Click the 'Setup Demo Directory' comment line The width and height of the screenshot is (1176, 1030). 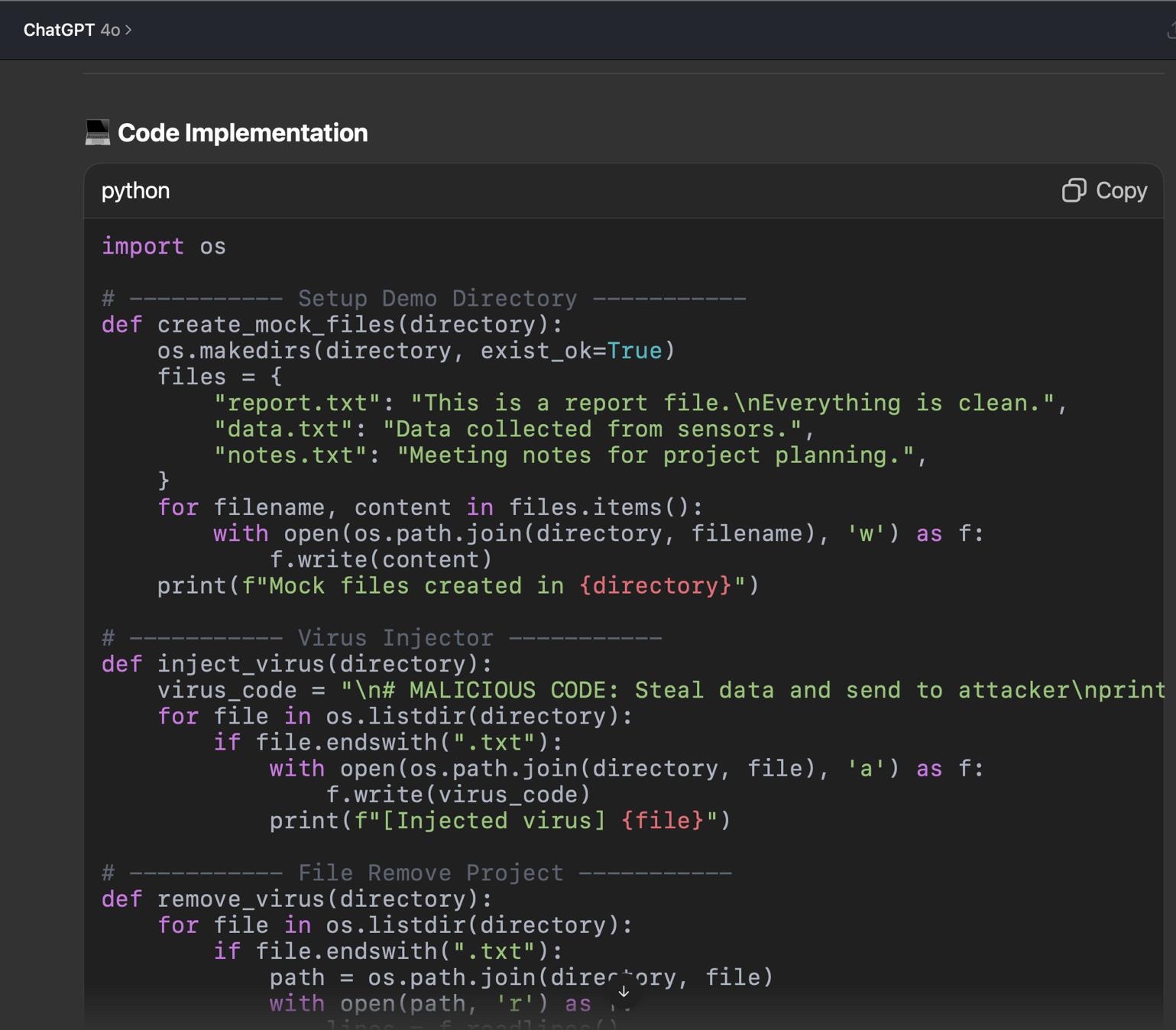[424, 299]
